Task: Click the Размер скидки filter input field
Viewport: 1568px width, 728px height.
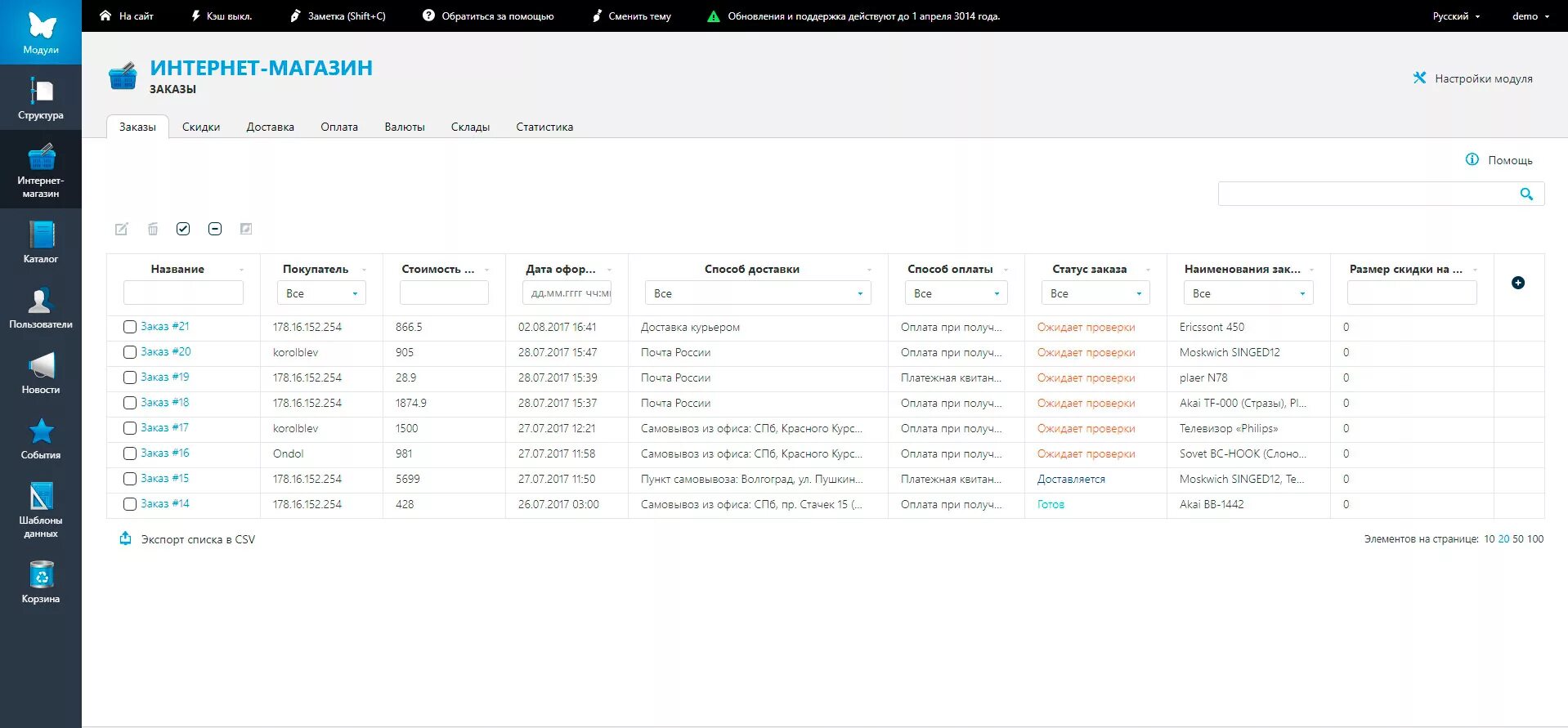Action: (x=1412, y=293)
